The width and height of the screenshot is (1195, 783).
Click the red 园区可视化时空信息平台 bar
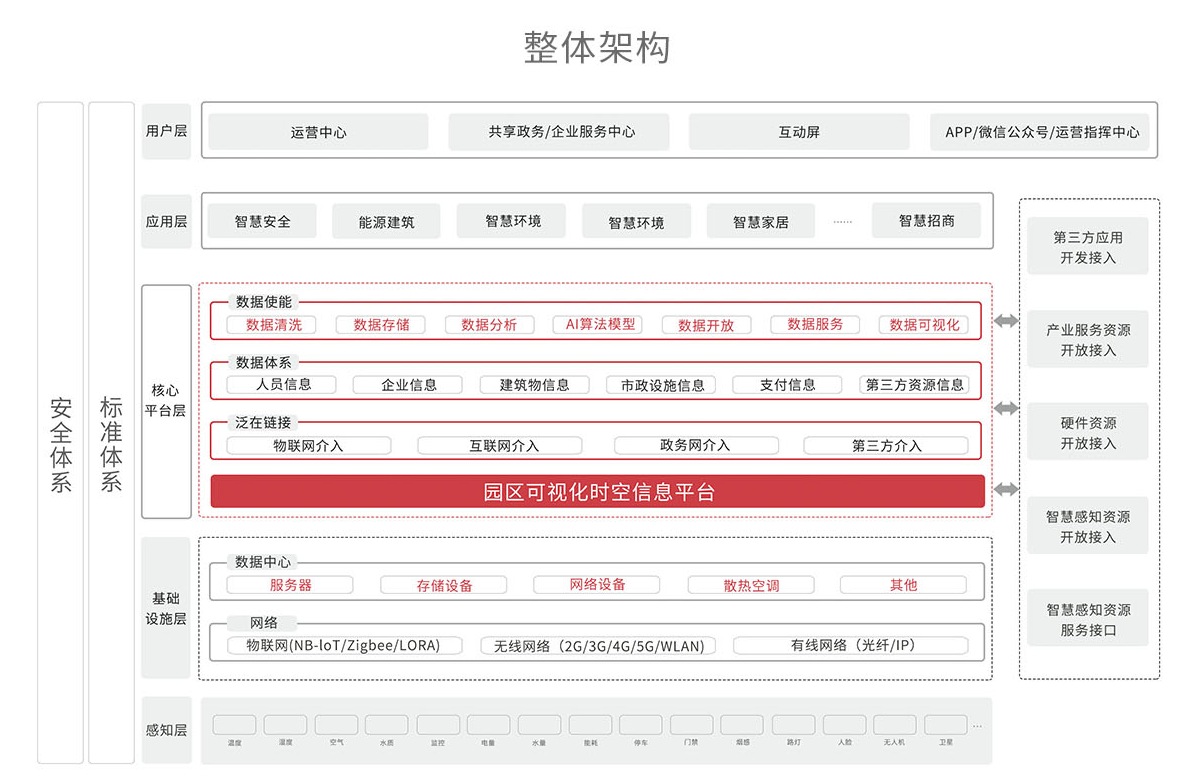[597, 492]
